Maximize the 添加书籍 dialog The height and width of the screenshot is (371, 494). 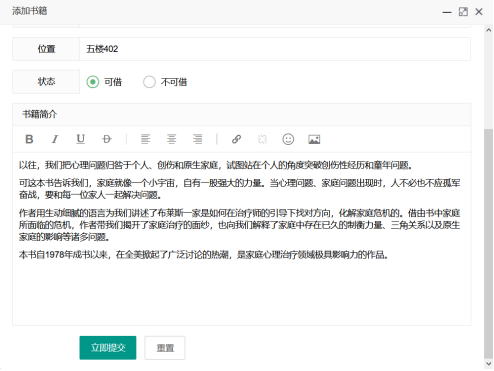click(x=463, y=12)
